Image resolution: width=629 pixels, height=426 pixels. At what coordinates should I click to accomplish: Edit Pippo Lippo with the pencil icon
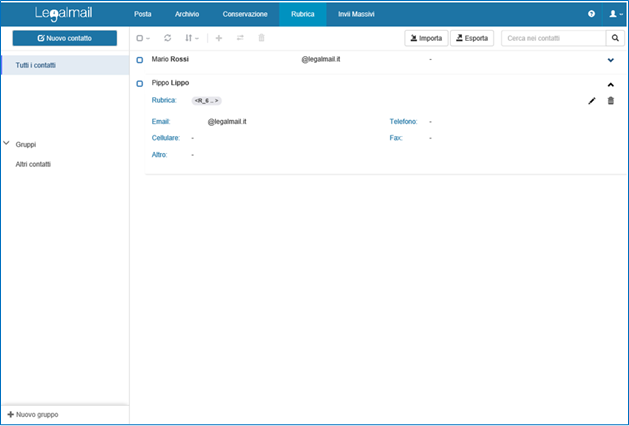(x=591, y=101)
